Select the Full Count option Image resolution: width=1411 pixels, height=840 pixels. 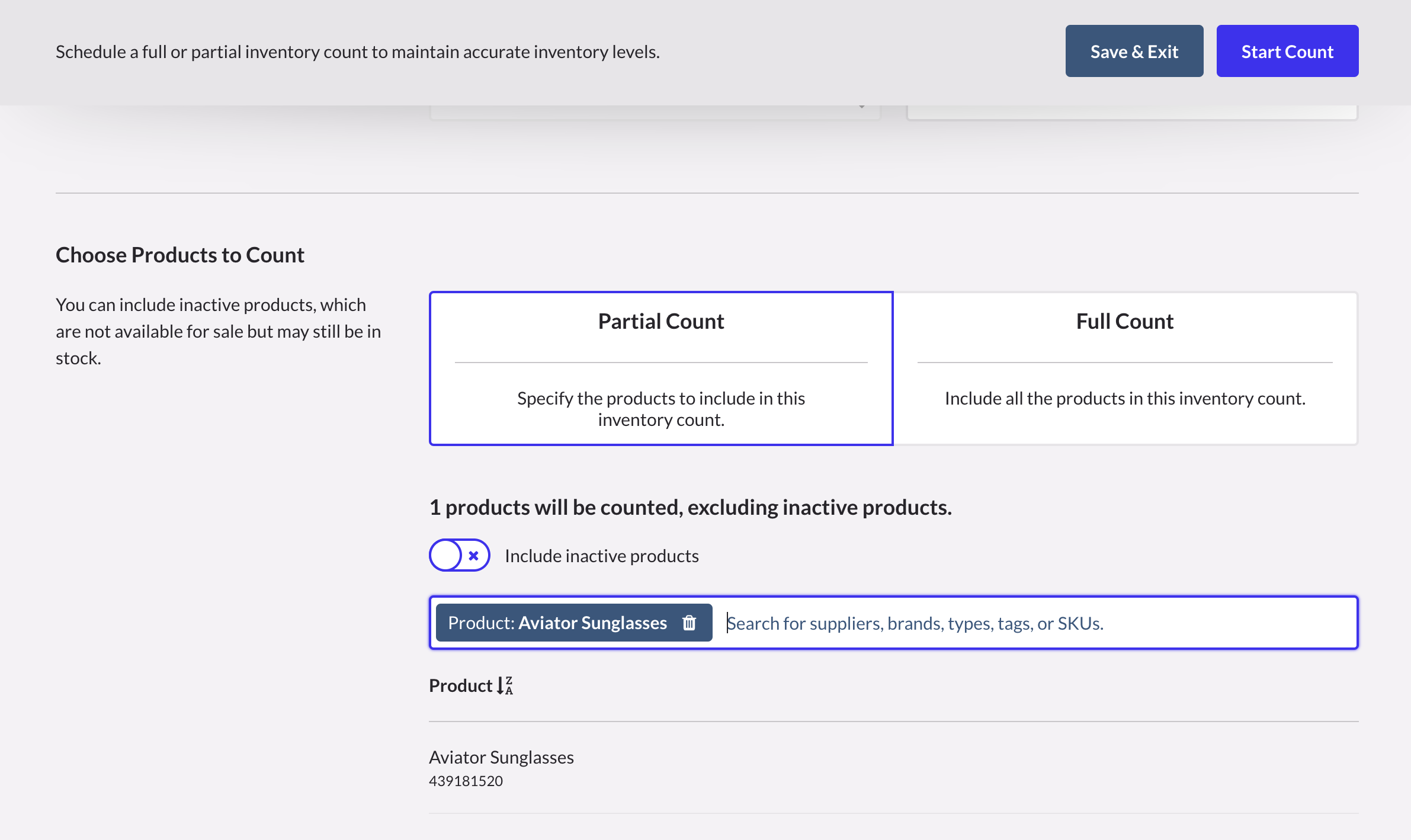[1125, 368]
